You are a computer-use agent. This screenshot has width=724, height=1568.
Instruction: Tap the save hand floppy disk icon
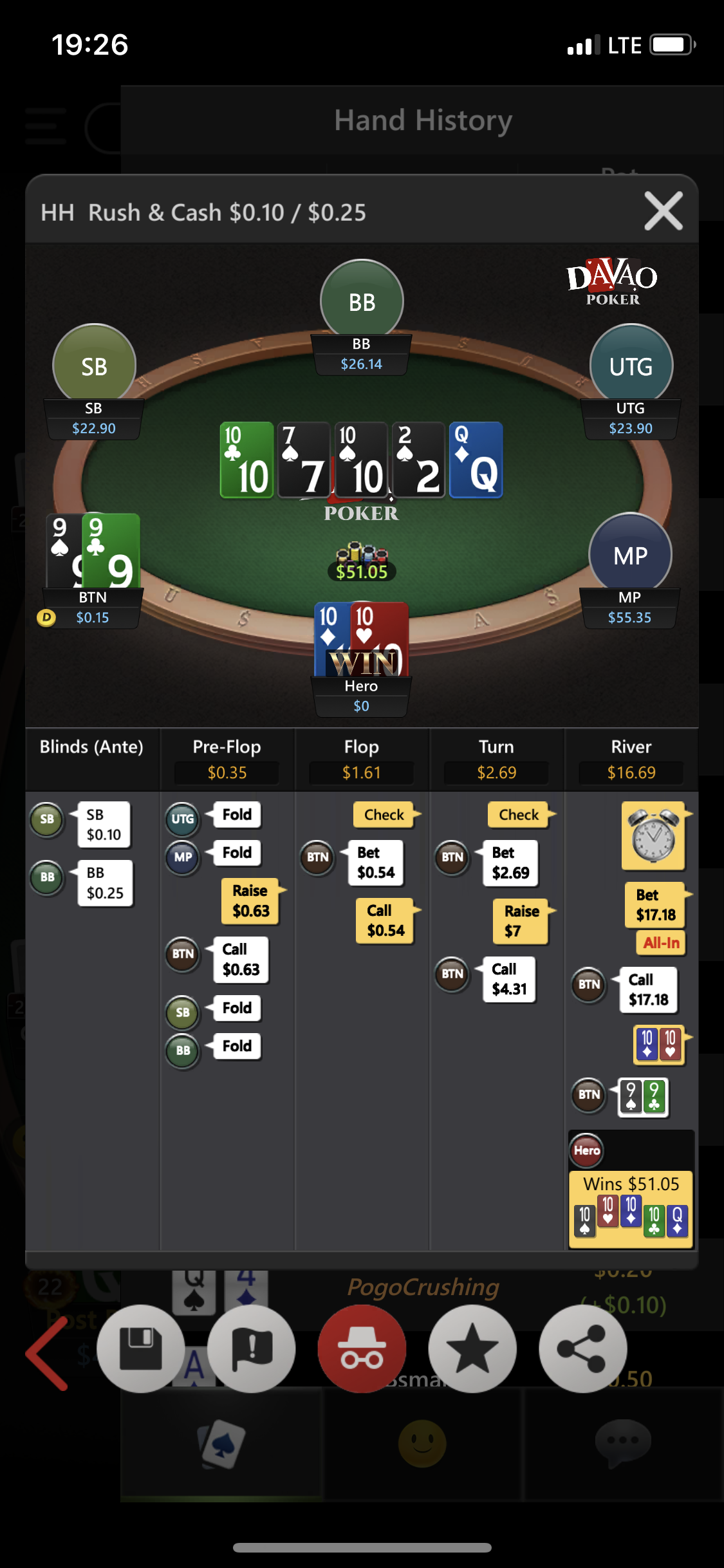[140, 1349]
